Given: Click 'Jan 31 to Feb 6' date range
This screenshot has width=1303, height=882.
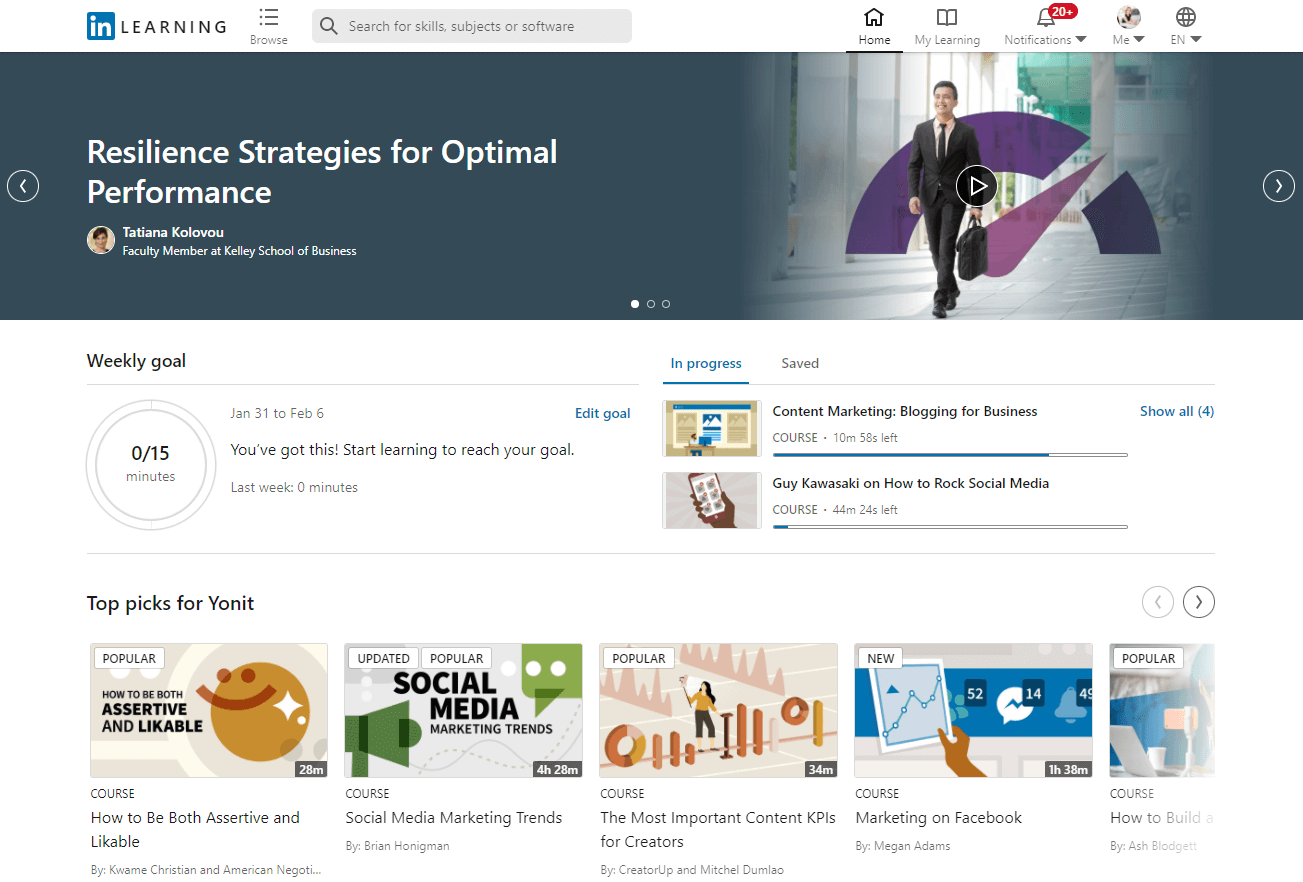Looking at the screenshot, I should pyautogui.click(x=277, y=413).
